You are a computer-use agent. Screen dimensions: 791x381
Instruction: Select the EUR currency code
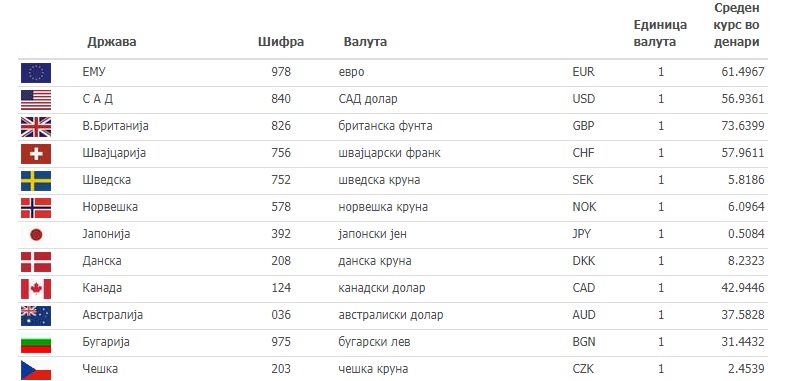[584, 72]
